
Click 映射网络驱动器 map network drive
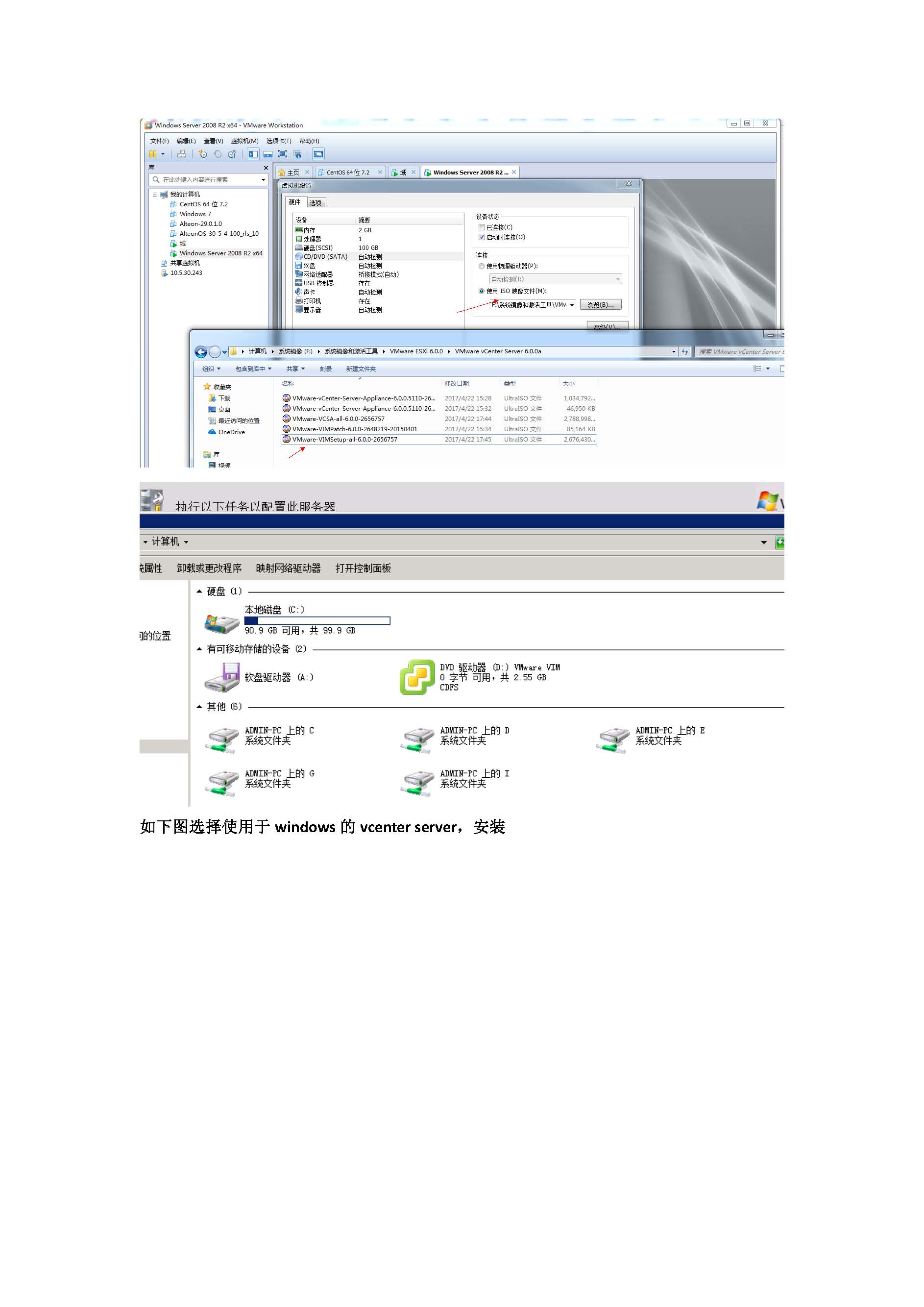[x=289, y=568]
